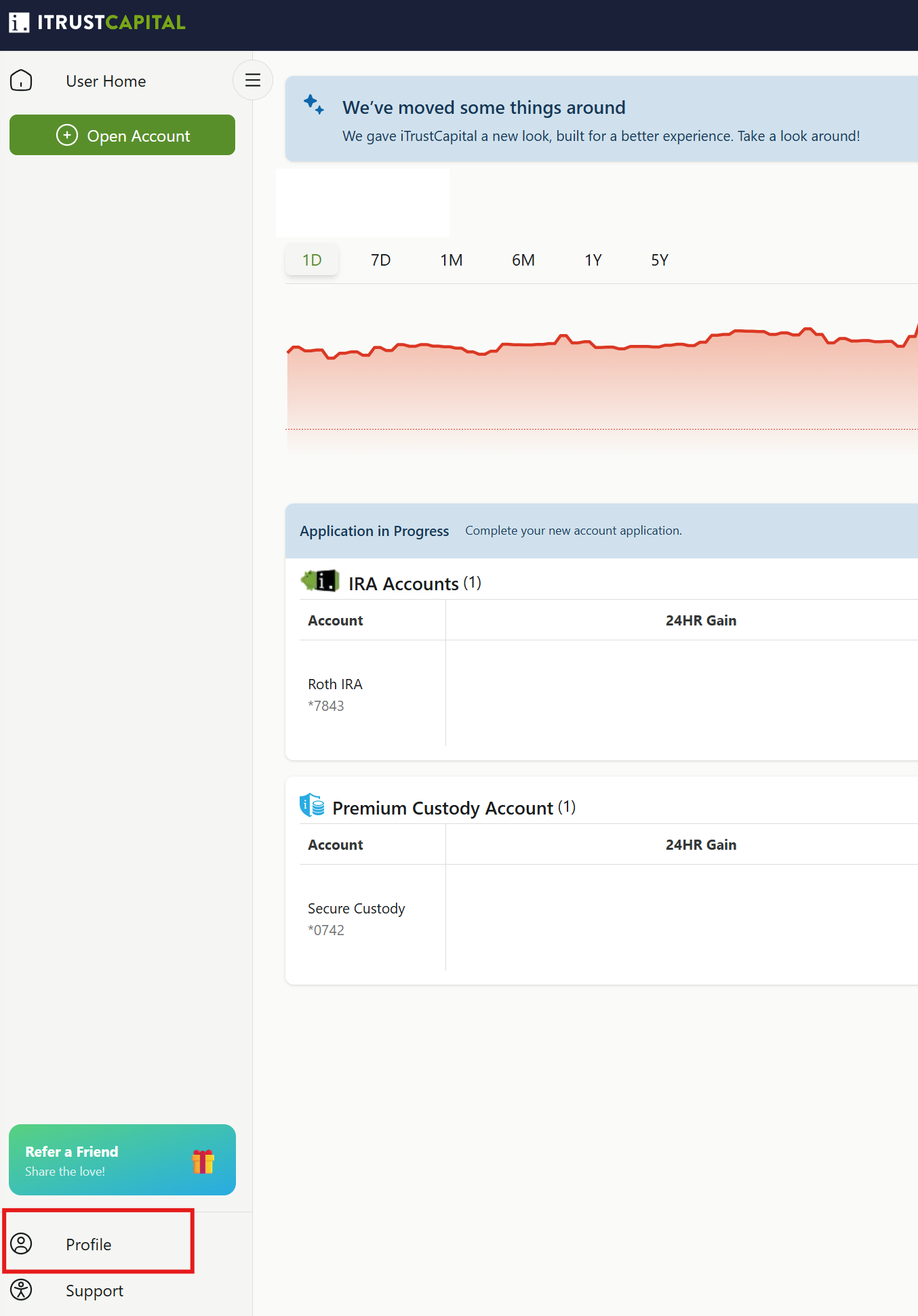Click the Premium Custody shield icon
918x1316 pixels.
pos(312,805)
